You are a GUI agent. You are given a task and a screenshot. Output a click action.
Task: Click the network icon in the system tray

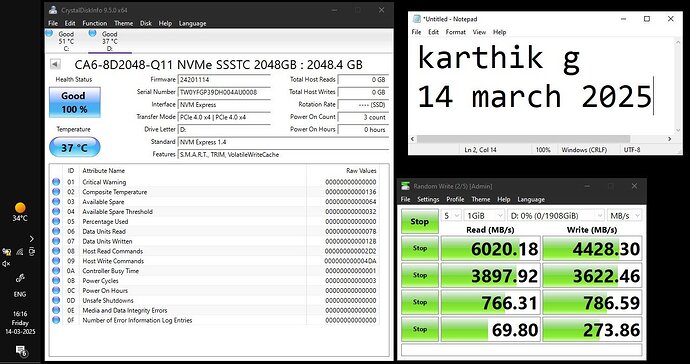pos(19,252)
